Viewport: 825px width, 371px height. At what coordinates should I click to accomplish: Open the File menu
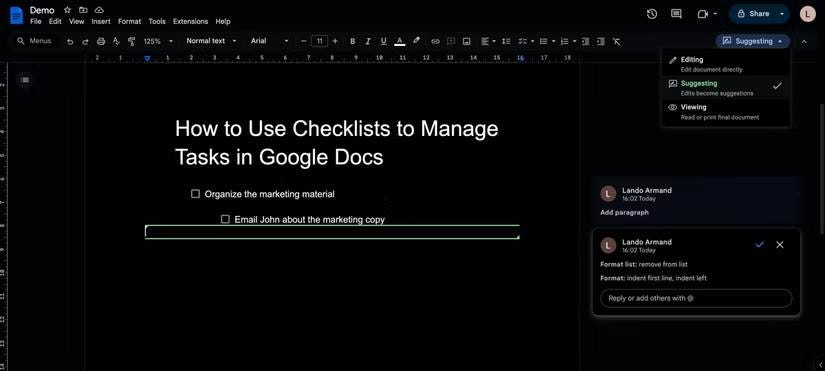click(36, 22)
